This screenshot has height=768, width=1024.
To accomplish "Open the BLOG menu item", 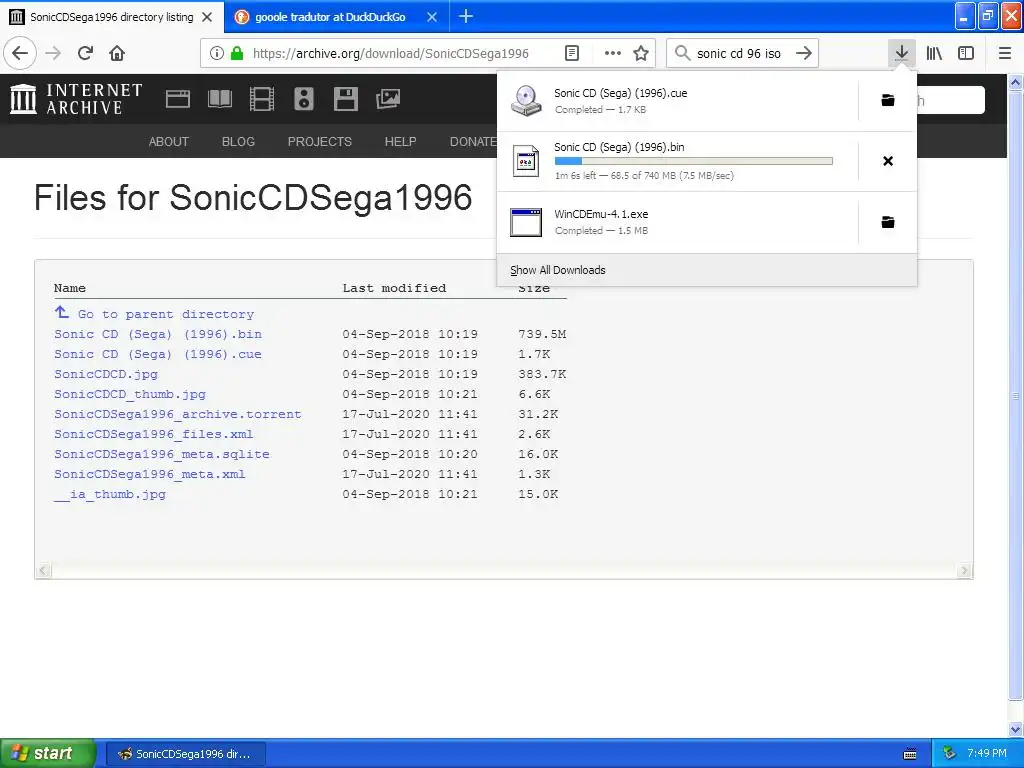I will (238, 142).
